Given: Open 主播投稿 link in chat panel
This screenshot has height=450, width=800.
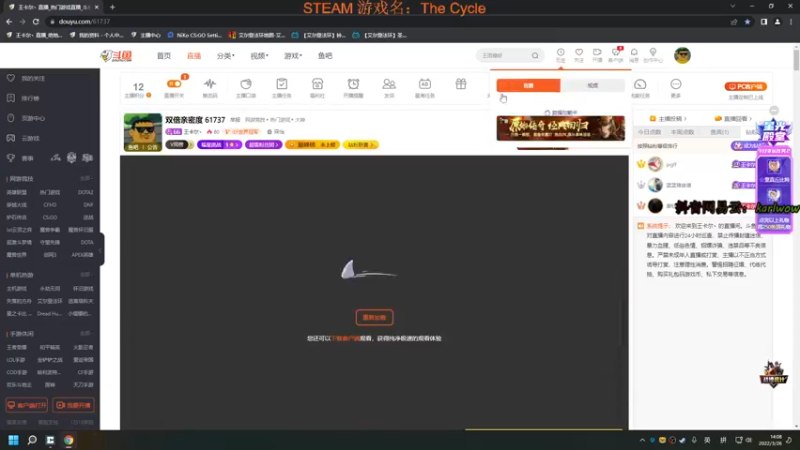Looking at the screenshot, I should pyautogui.click(x=668, y=118).
